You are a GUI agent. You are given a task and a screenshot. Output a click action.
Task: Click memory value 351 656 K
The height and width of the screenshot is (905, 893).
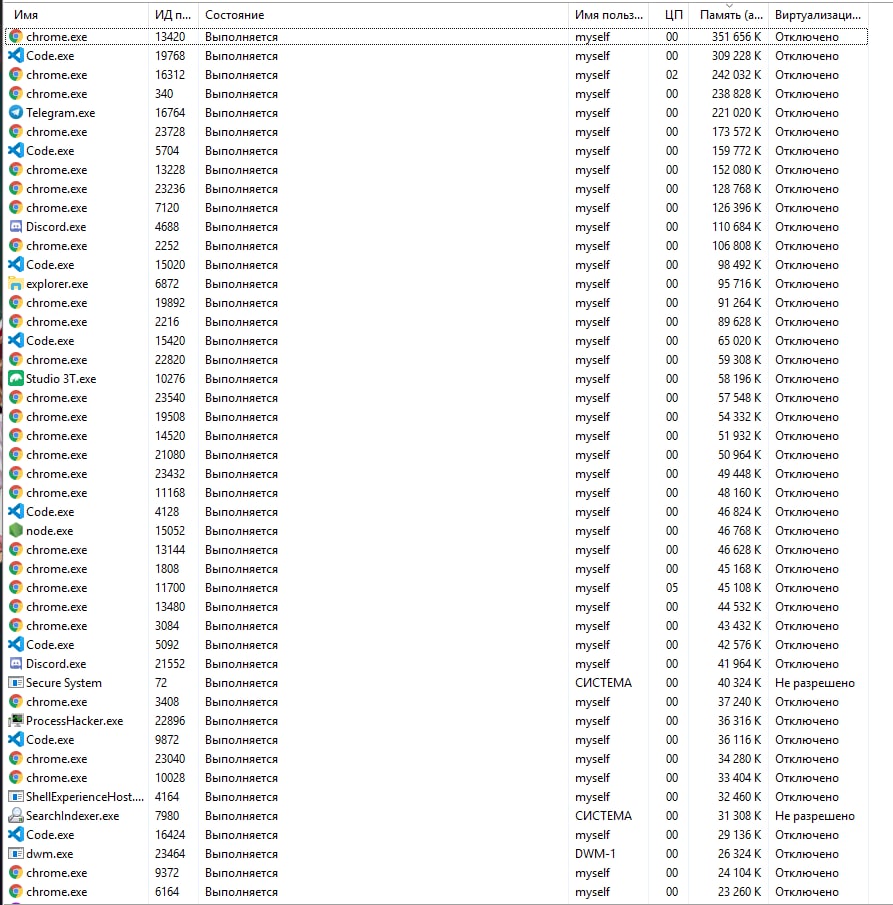pyautogui.click(x=737, y=37)
